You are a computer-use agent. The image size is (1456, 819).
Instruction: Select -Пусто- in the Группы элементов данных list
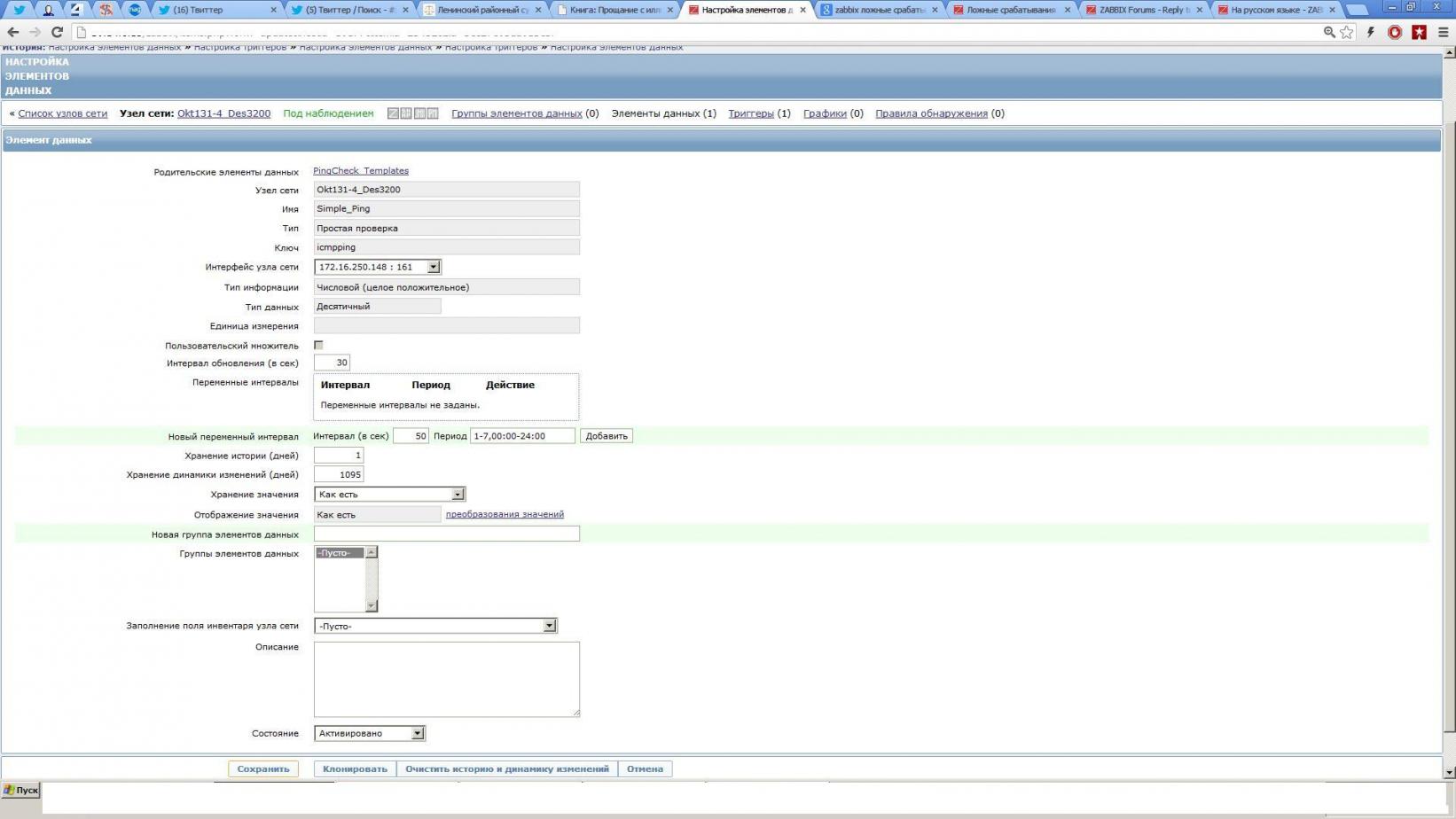click(x=340, y=553)
